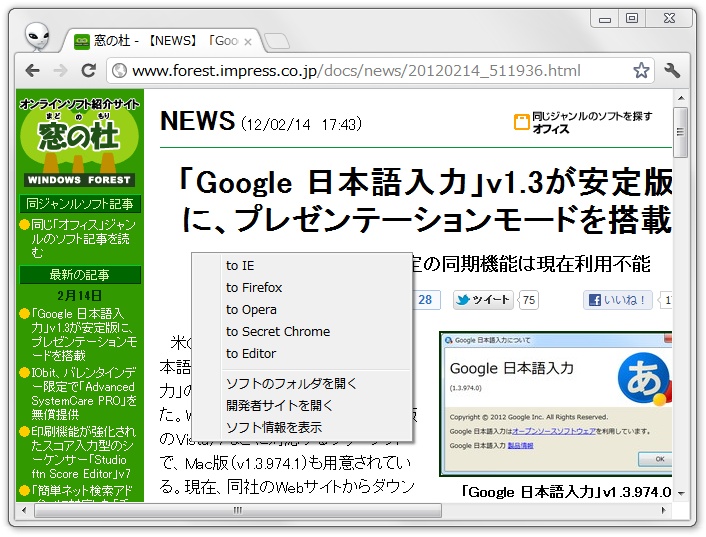Click the 同ジャンルソフト記事 sidebar heading

pyautogui.click(x=80, y=204)
